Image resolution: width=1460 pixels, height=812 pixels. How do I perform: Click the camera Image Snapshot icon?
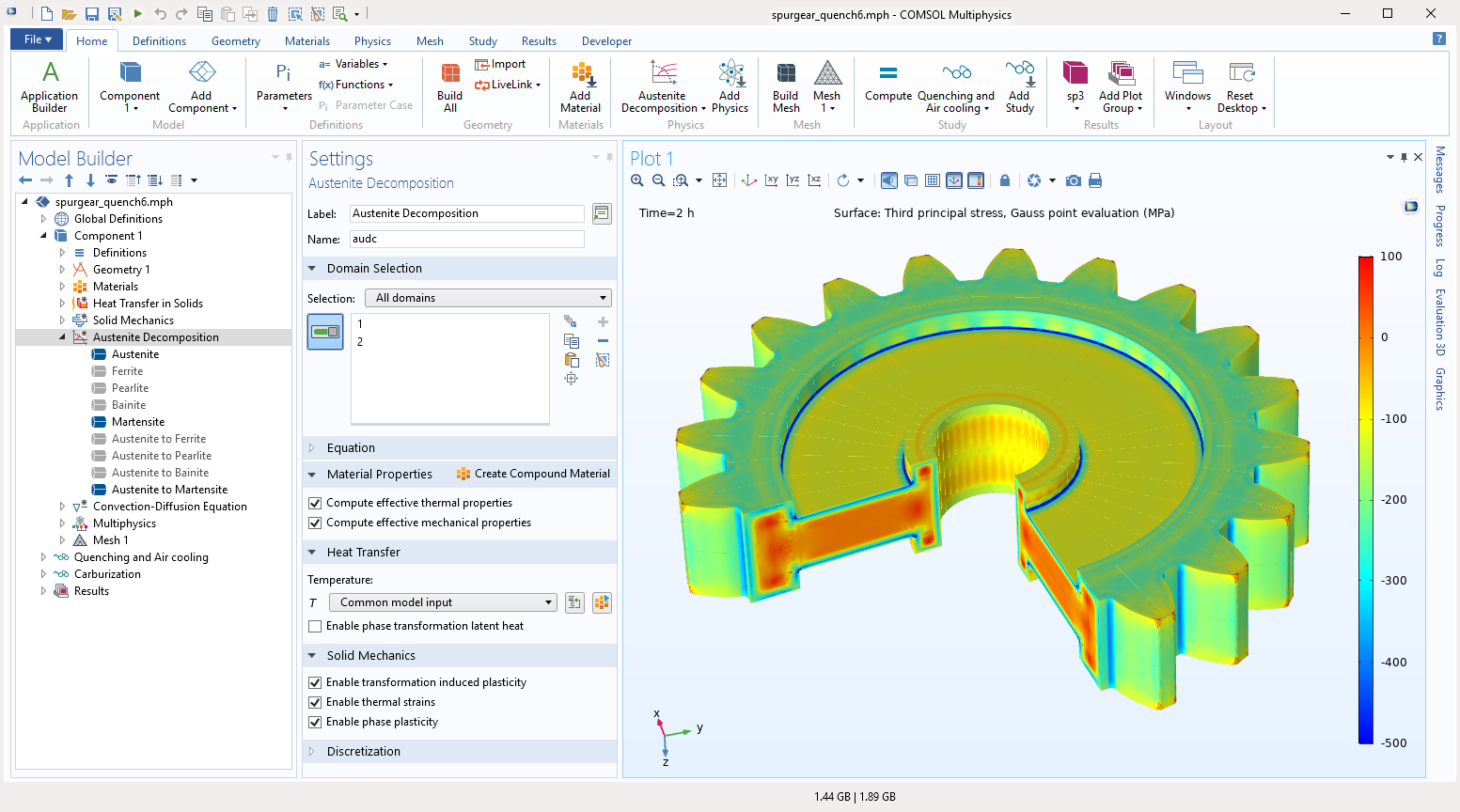[1072, 180]
